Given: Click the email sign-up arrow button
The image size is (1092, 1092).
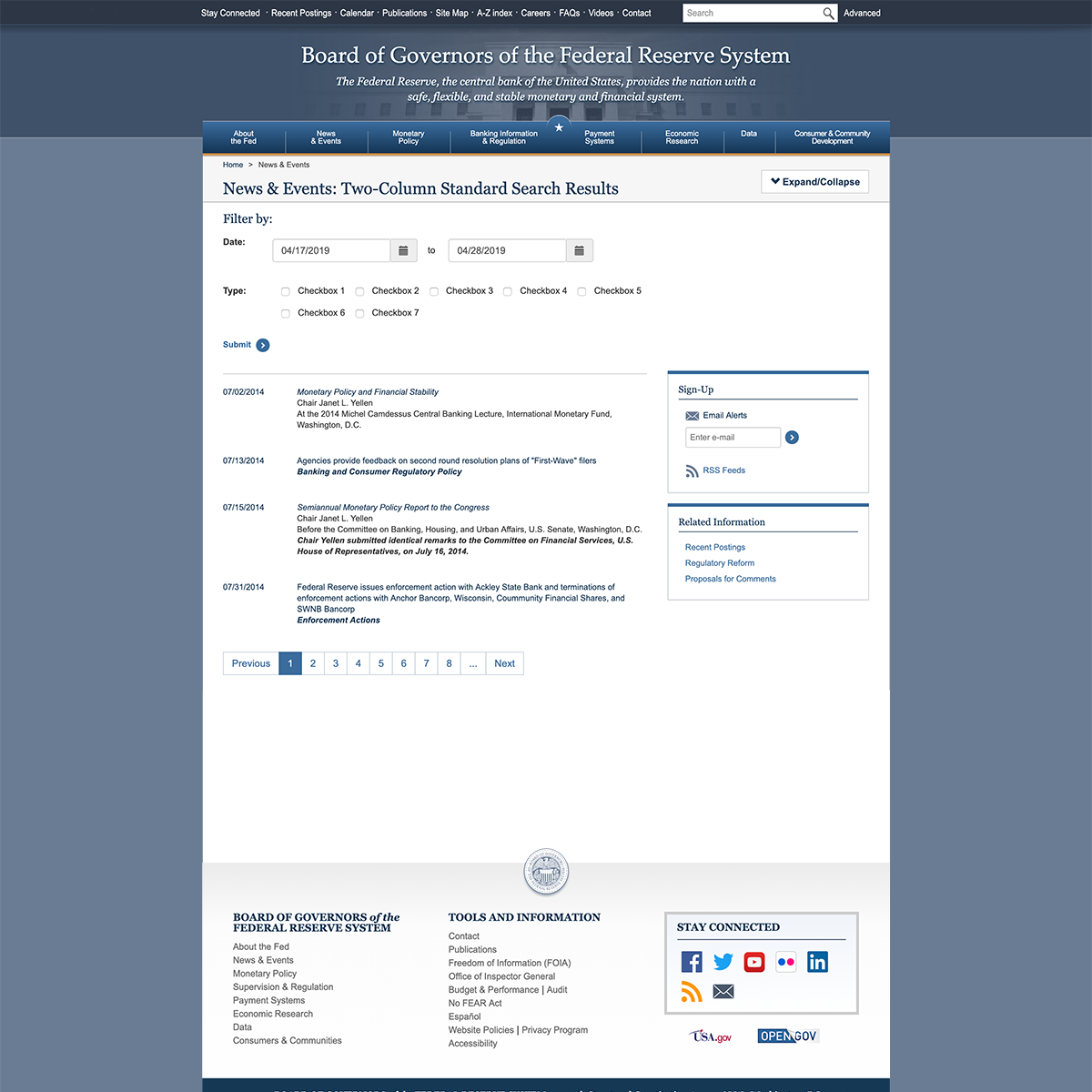Looking at the screenshot, I should [x=792, y=438].
